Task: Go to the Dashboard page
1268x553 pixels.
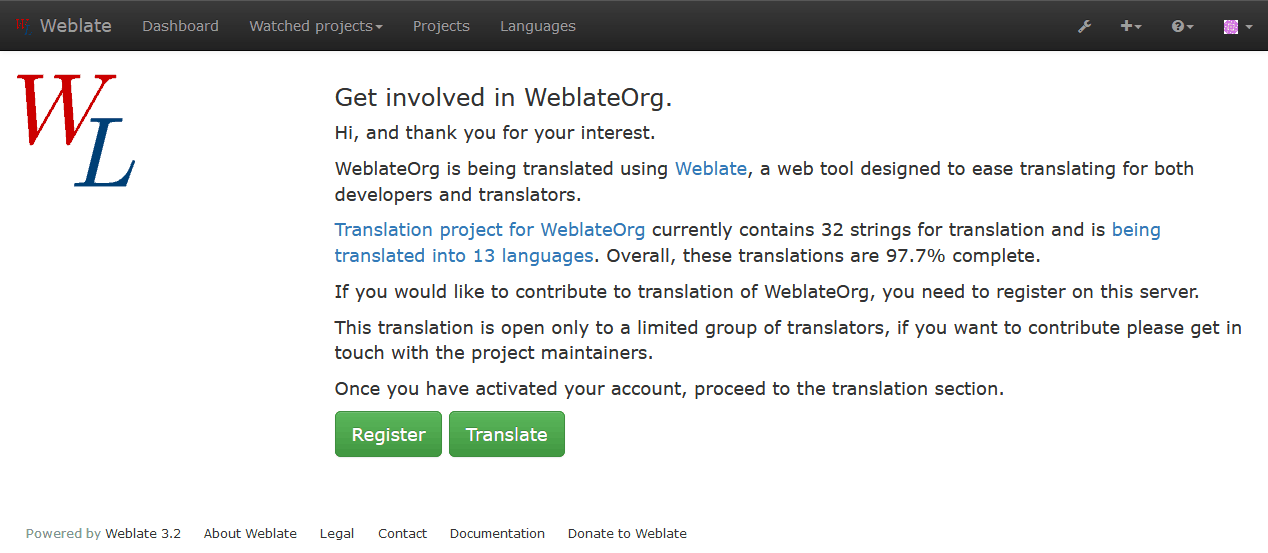Action: click(x=180, y=26)
